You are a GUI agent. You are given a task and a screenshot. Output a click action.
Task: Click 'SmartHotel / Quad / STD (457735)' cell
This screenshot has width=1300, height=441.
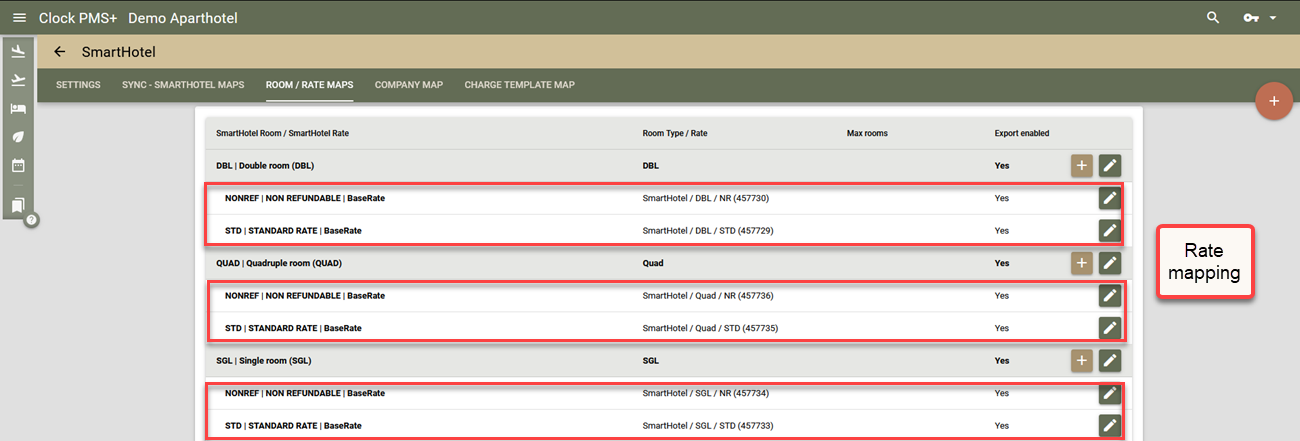click(709, 328)
